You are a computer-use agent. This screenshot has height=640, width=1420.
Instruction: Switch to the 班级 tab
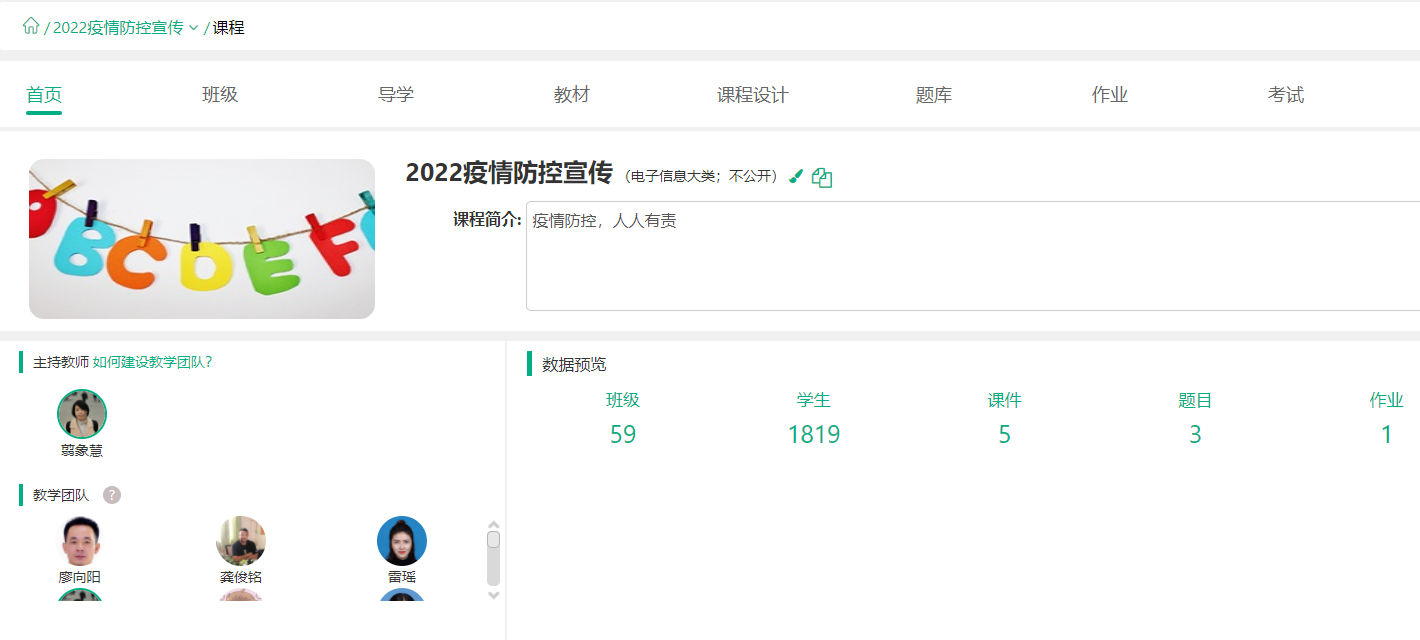pos(220,95)
